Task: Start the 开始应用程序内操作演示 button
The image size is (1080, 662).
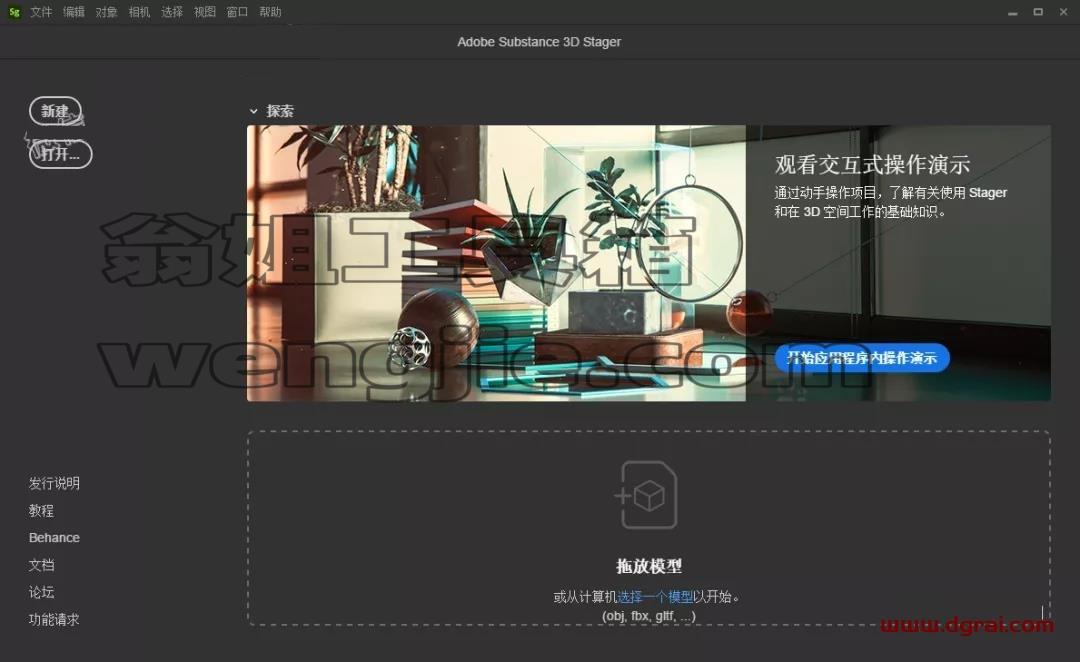Action: point(862,358)
